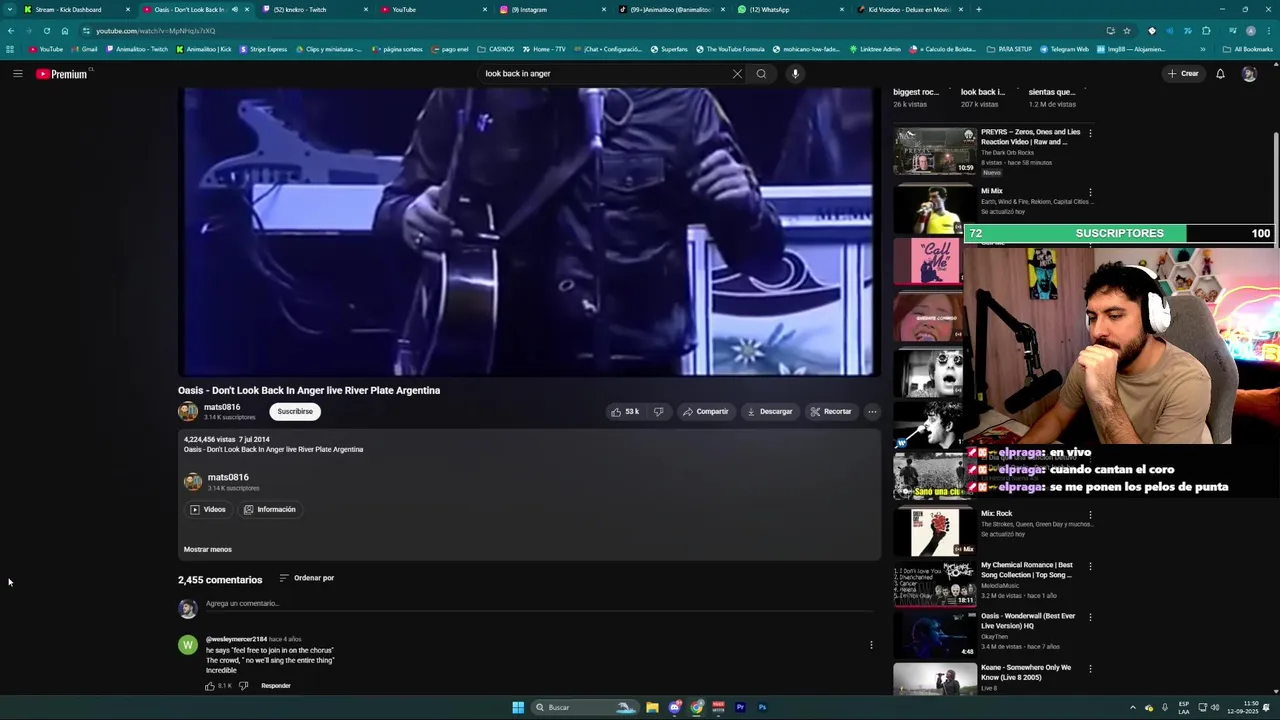Open the mats0816 channel name in description
1280x720 pixels.
click(228, 478)
